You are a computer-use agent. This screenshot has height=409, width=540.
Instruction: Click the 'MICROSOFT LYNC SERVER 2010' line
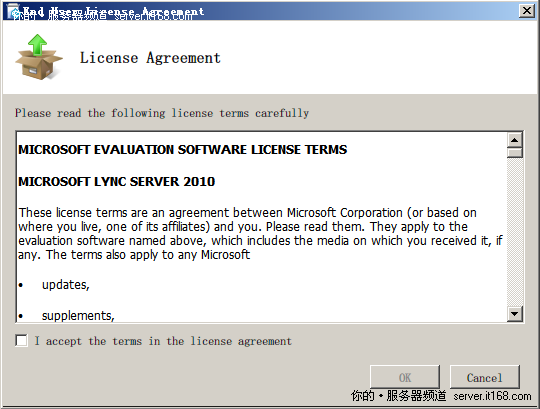[x=116, y=181]
